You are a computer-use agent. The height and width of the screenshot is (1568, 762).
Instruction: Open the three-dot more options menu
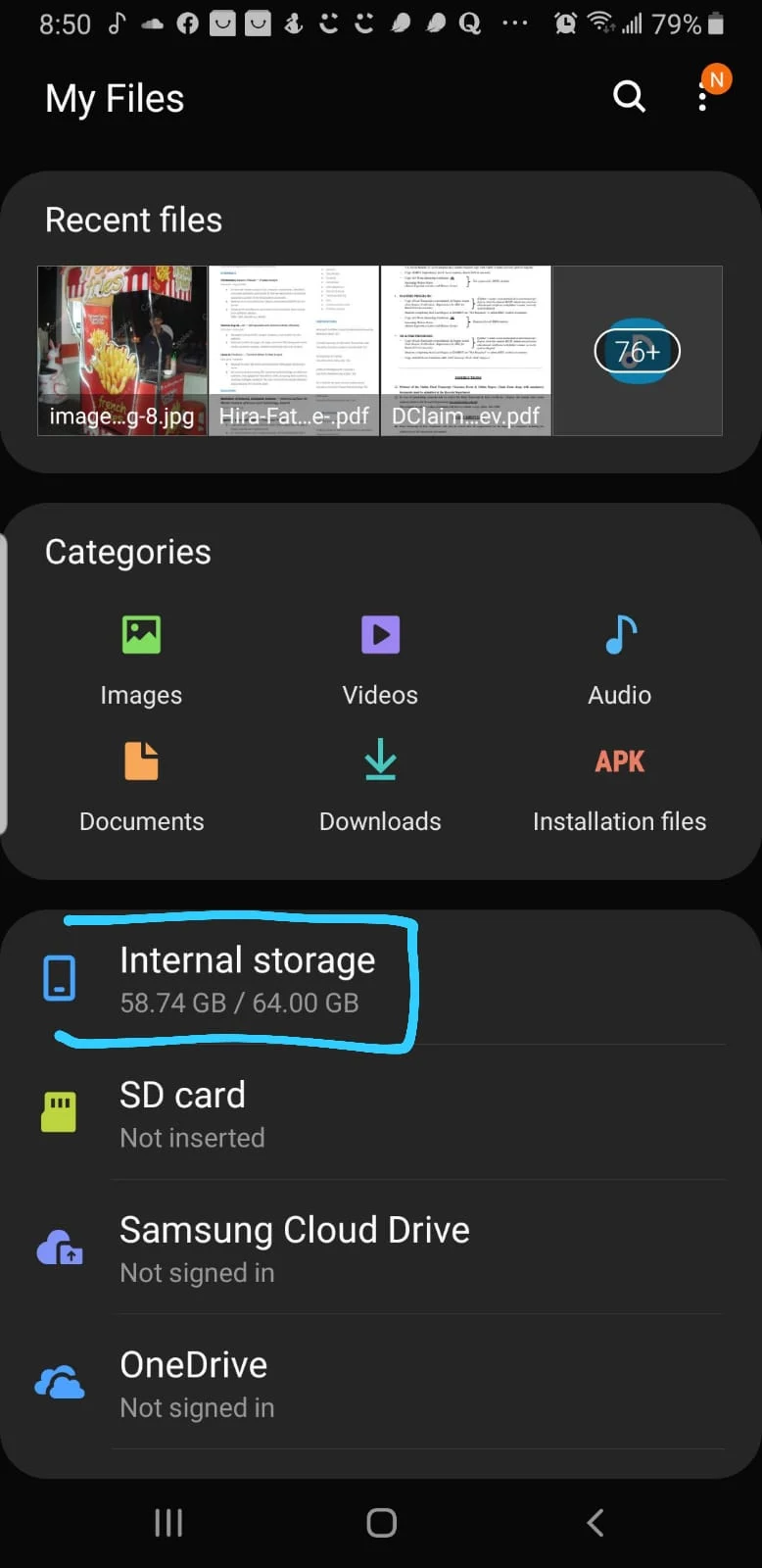pos(702,96)
